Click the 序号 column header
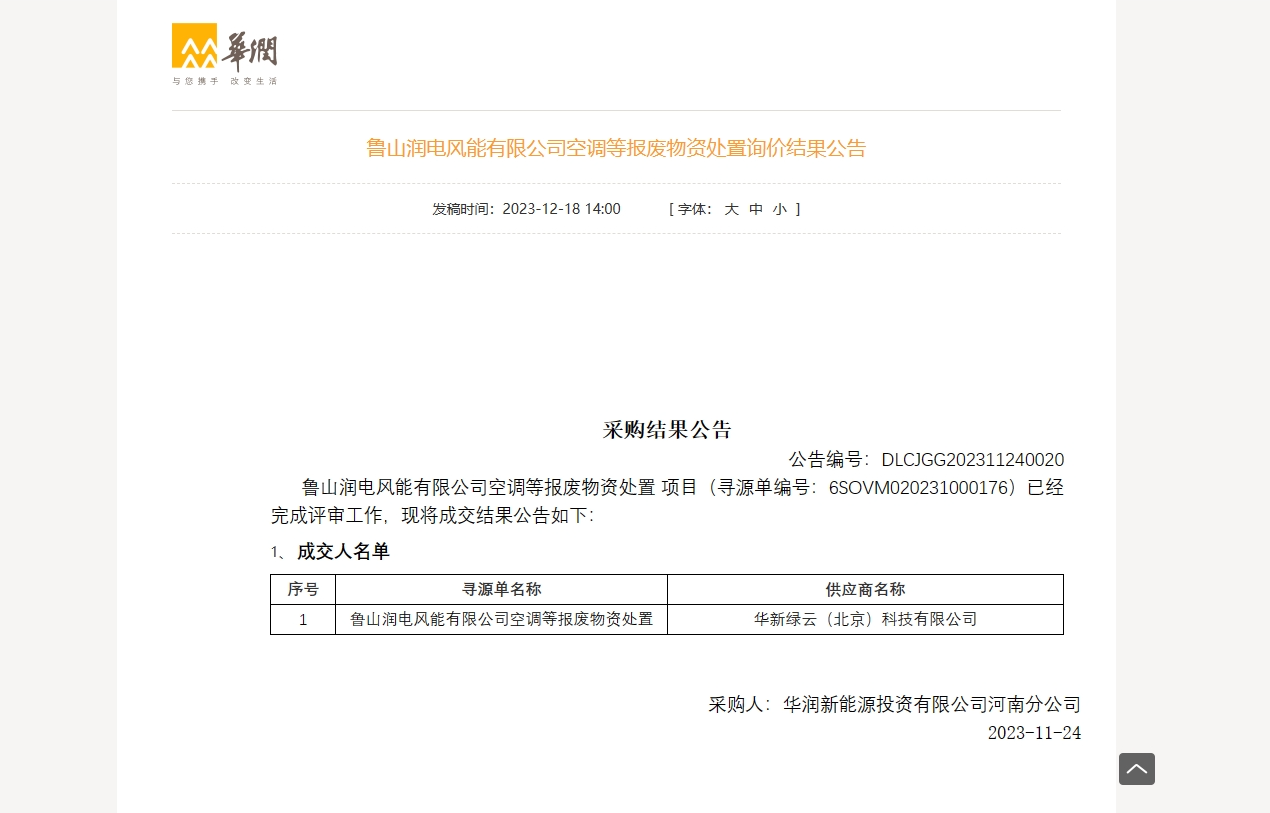Image resolution: width=1270 pixels, height=813 pixels. pos(303,590)
